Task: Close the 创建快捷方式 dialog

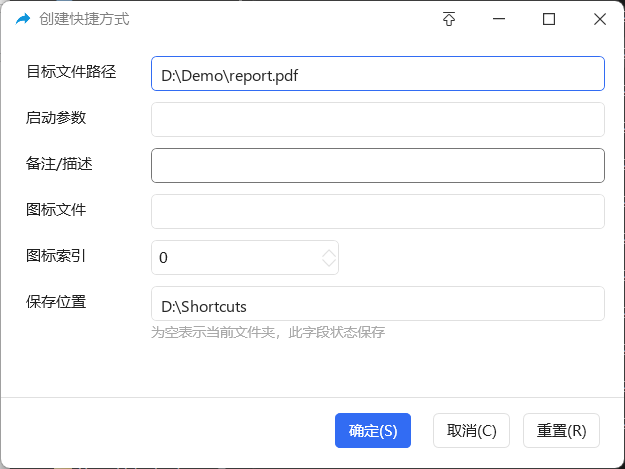Action: tap(599, 19)
